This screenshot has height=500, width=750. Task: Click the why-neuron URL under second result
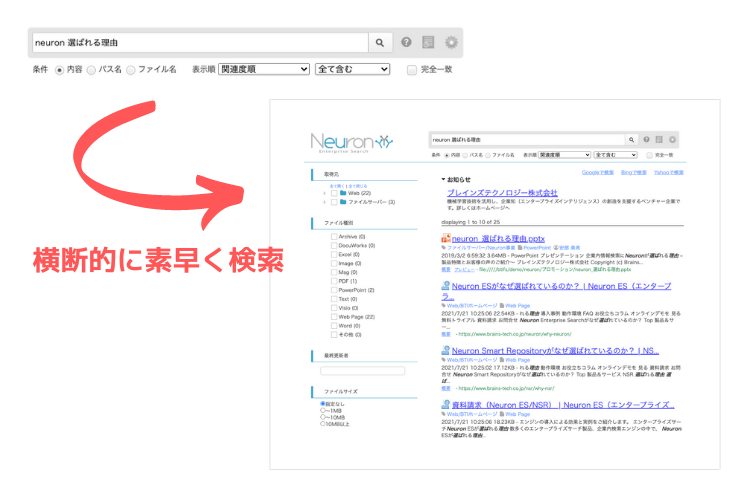point(515,334)
